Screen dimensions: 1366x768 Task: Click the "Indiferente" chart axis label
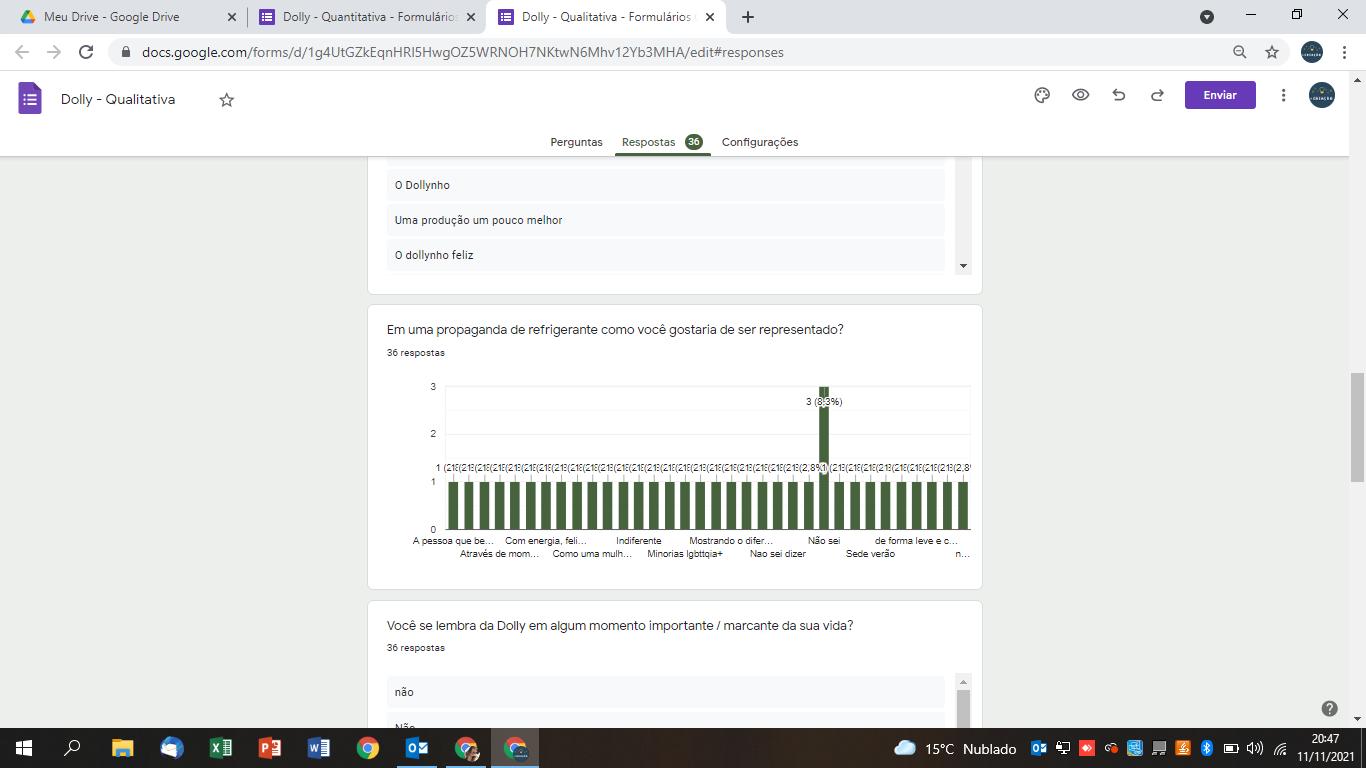tap(638, 541)
